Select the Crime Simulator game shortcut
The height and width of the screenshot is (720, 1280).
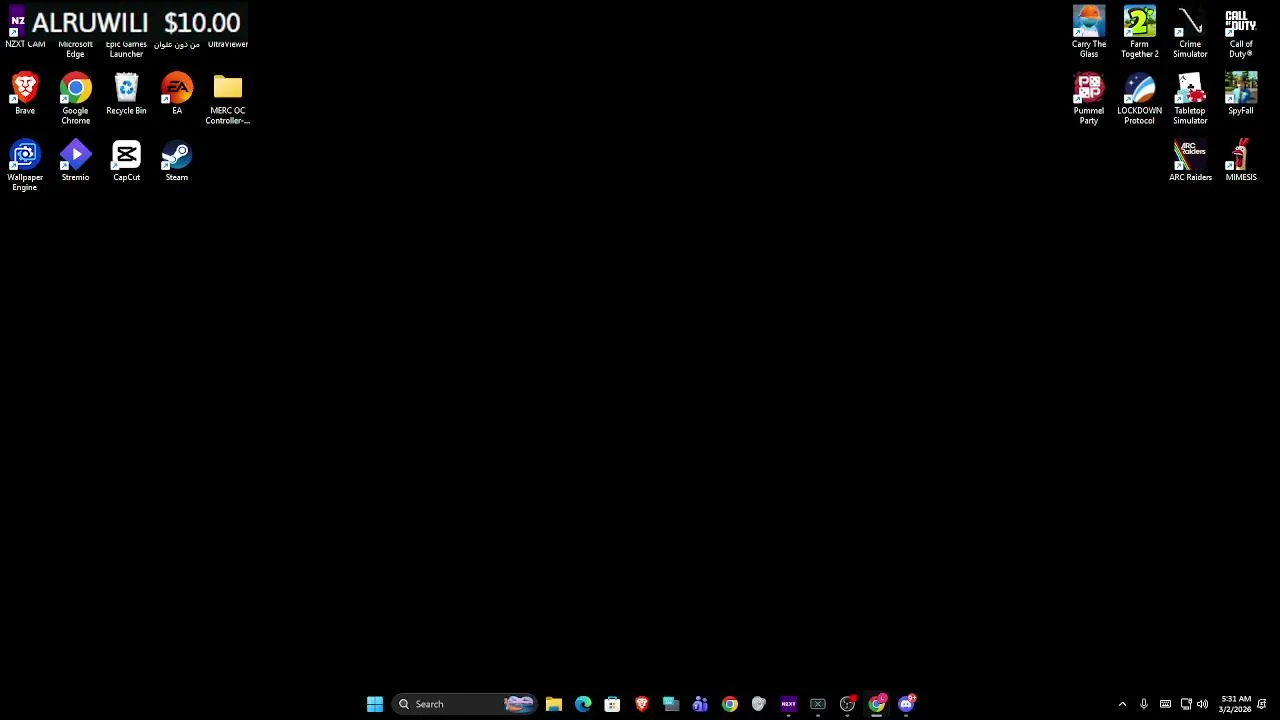tap(1190, 31)
